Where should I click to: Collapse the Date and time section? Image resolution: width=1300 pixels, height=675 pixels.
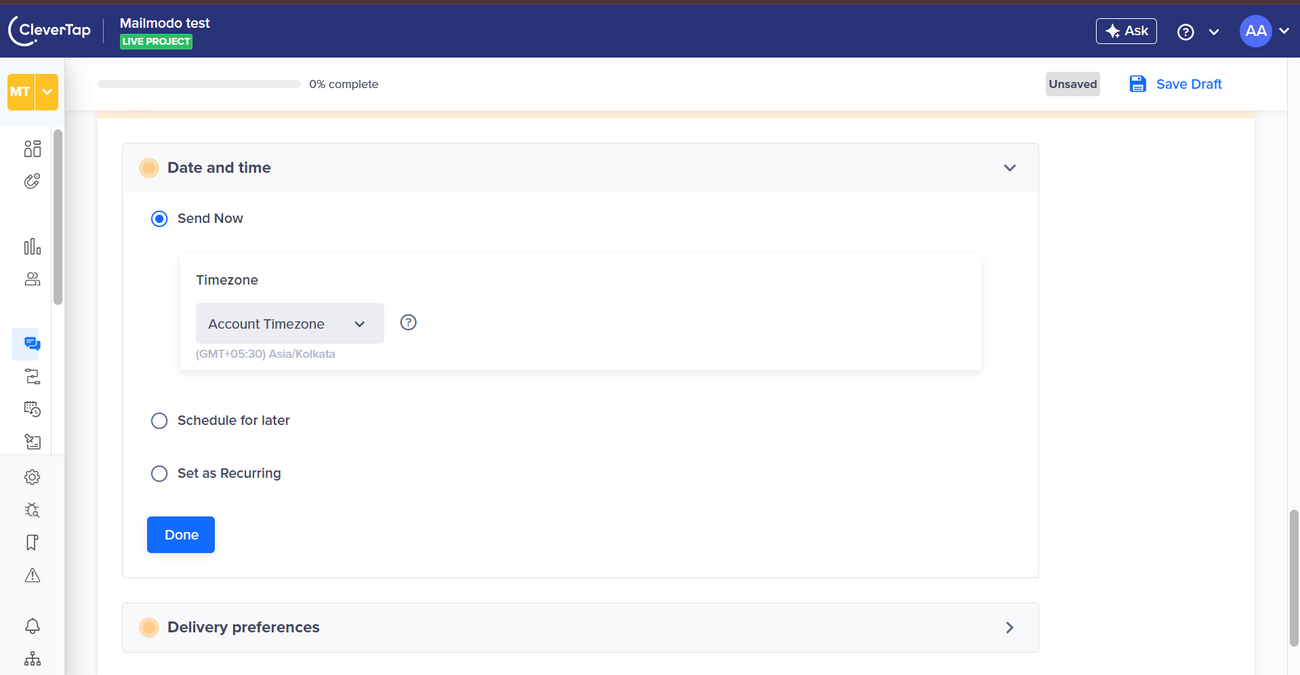click(1009, 168)
